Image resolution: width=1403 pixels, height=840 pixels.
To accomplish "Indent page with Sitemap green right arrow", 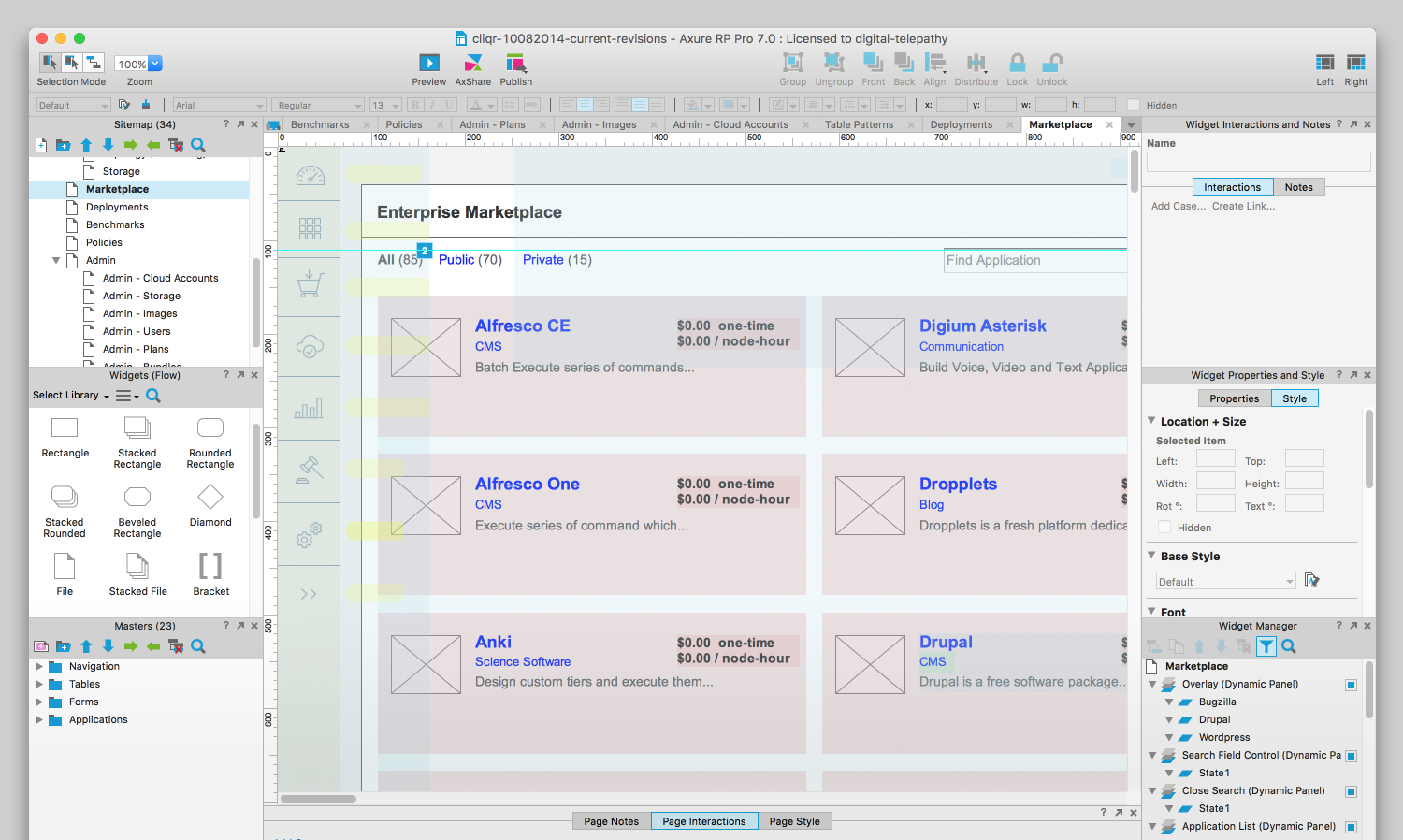I will click(x=130, y=145).
